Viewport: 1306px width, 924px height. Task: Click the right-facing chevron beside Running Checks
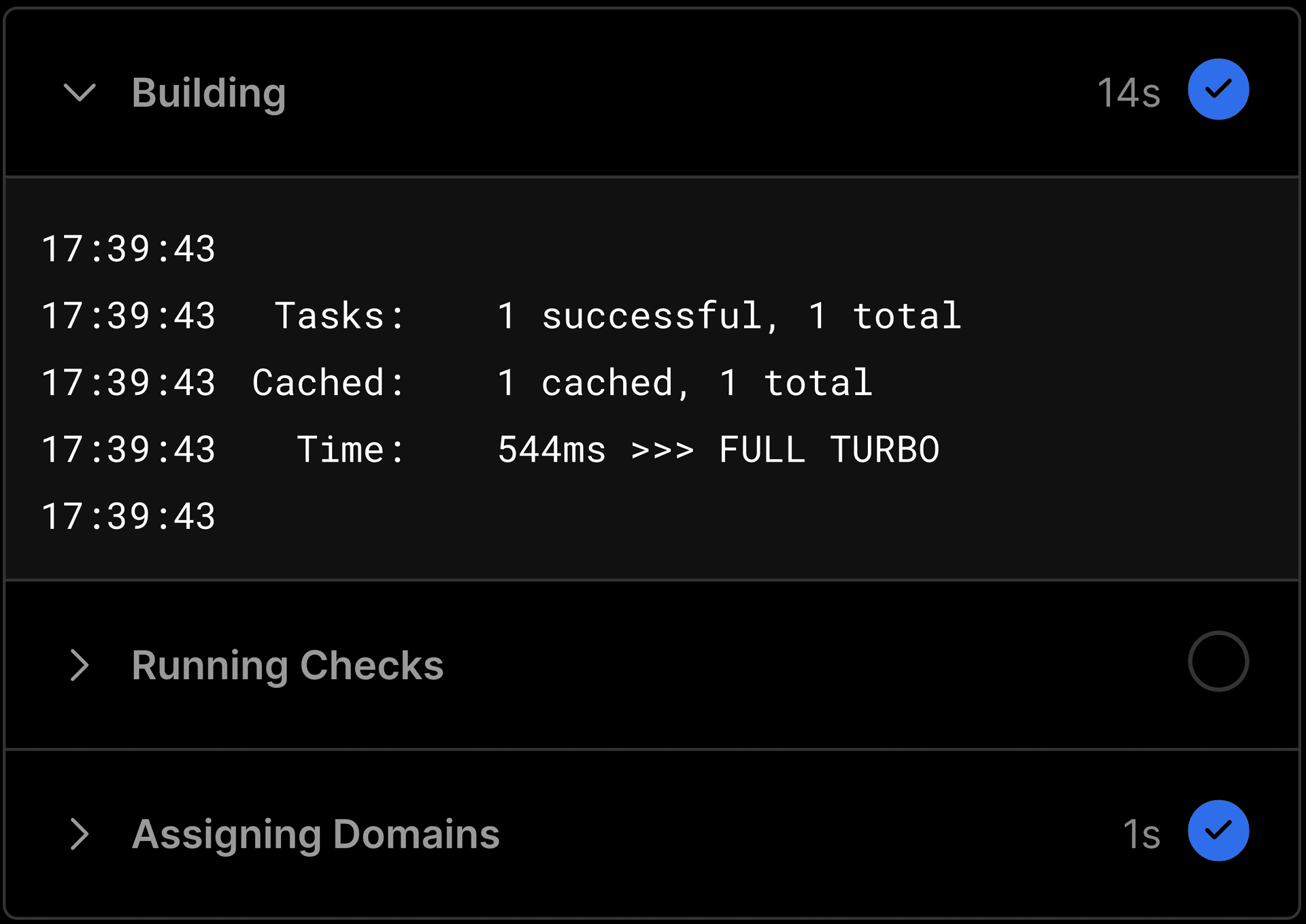pos(80,666)
